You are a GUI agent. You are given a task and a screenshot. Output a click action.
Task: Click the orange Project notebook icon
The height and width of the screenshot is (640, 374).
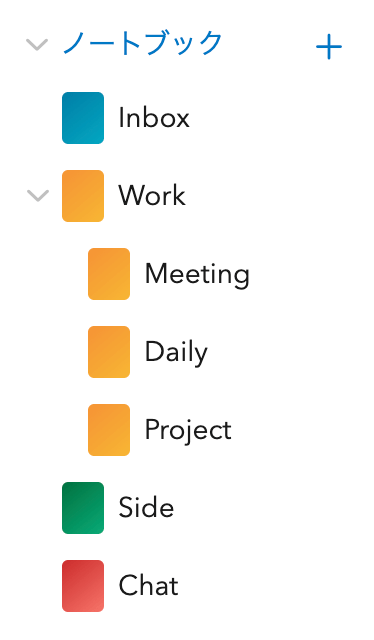tap(109, 430)
